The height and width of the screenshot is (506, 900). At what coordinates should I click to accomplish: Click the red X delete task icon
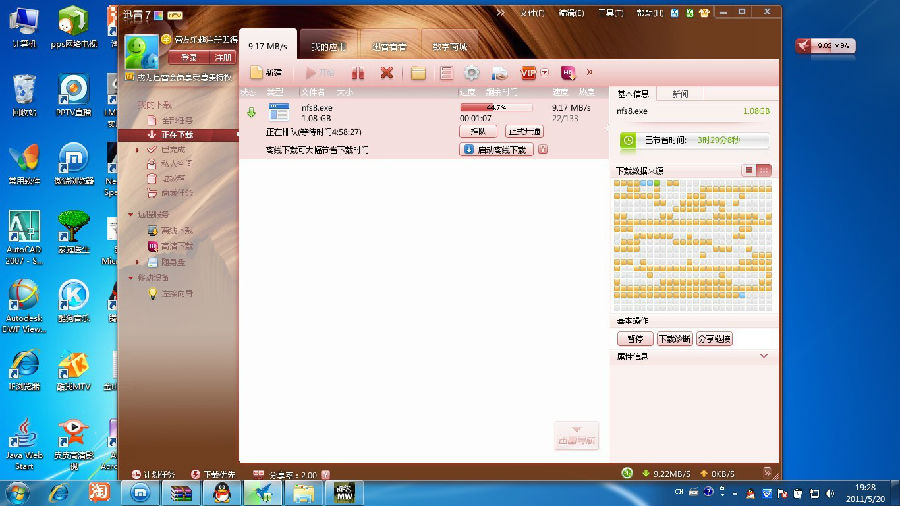tap(386, 73)
